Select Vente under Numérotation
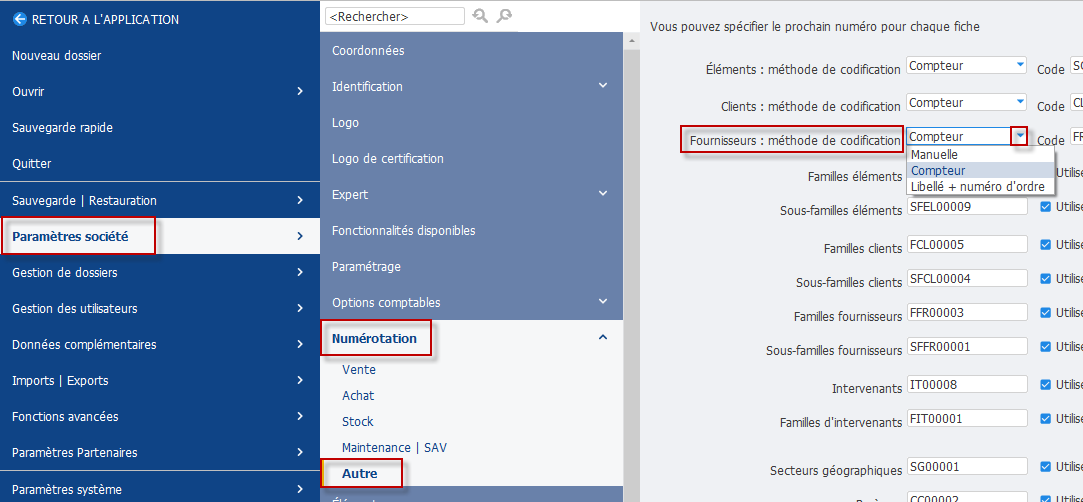The width and height of the screenshot is (1083, 502). coord(359,369)
